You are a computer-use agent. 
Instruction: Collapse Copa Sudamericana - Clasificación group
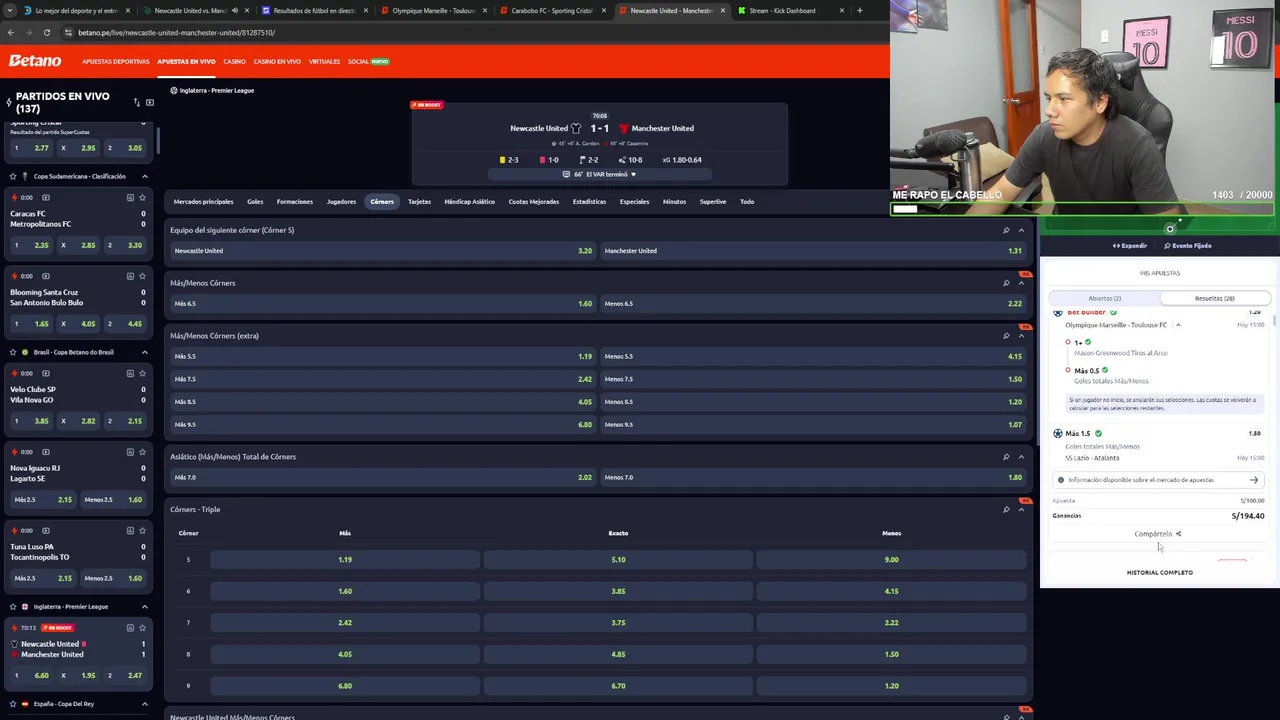point(144,176)
